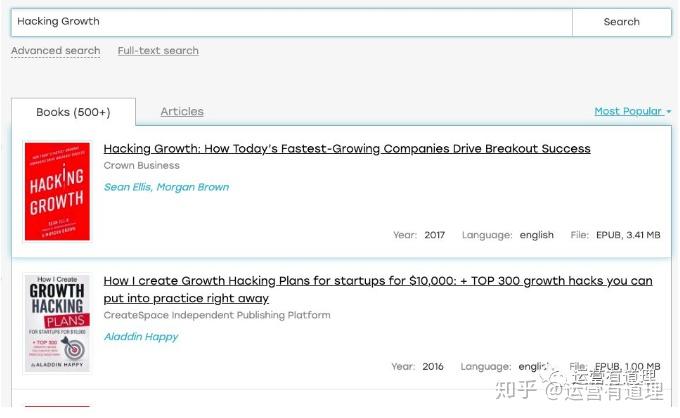
Task: Select the Books (500+) tab
Action: click(73, 112)
